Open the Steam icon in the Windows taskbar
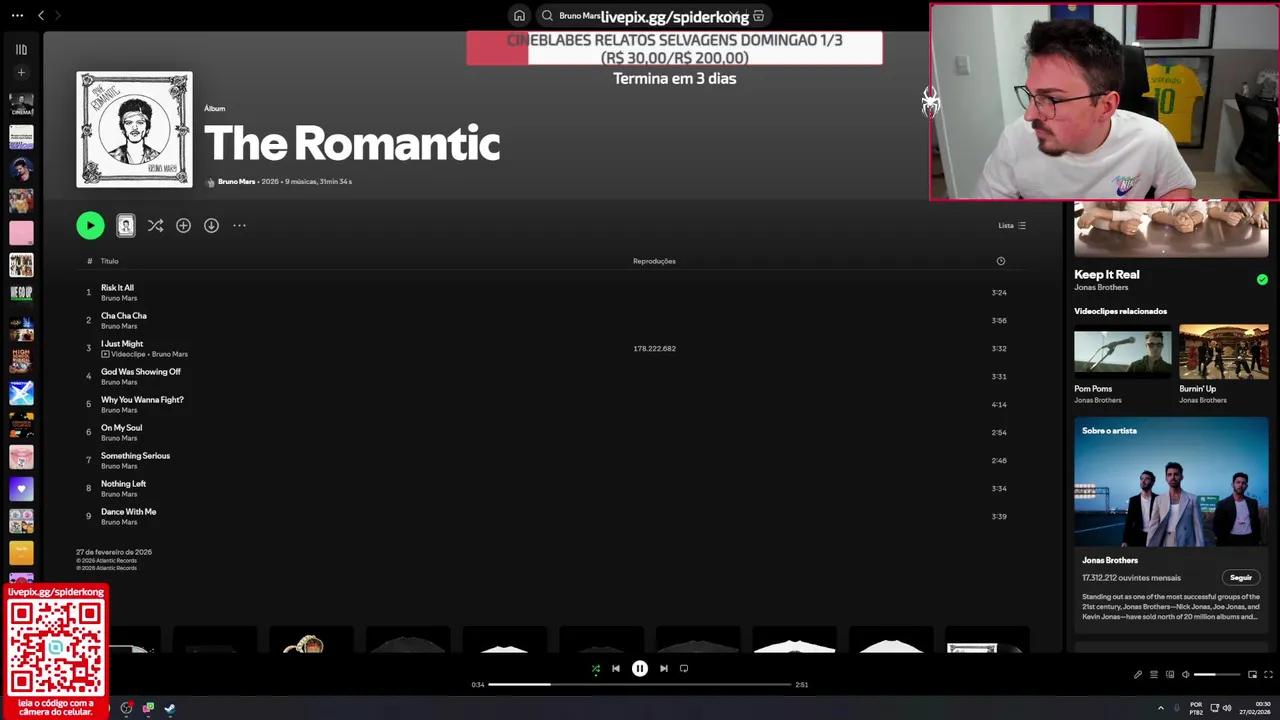This screenshot has width=1280, height=720. [x=170, y=708]
